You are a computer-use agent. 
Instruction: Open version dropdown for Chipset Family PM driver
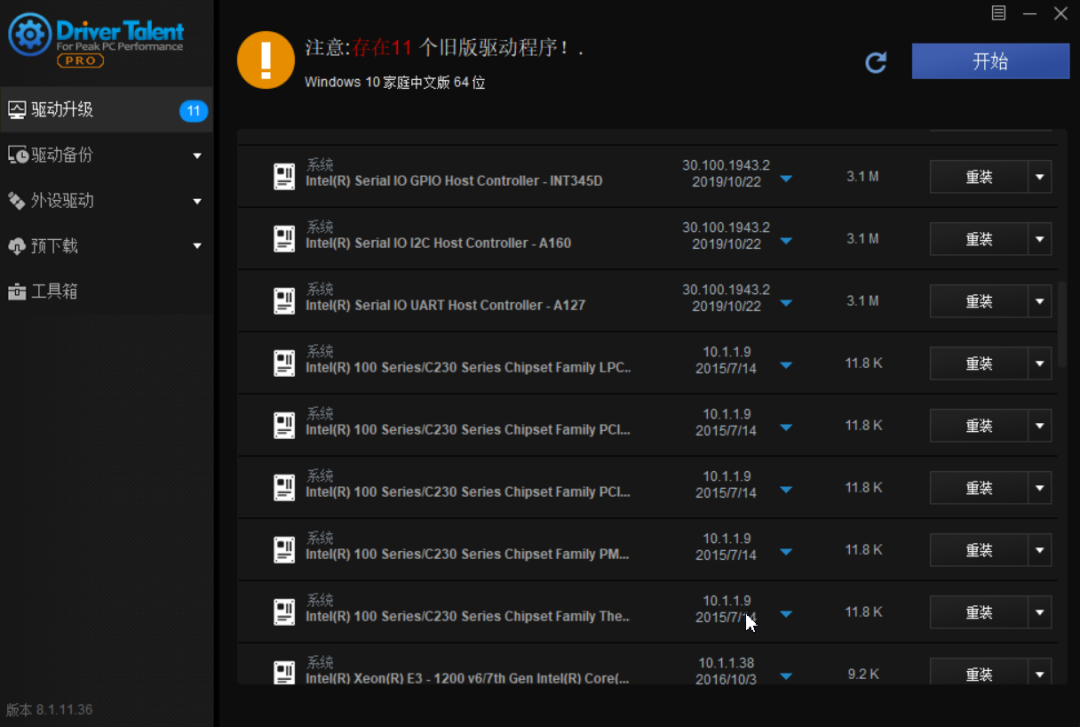[786, 552]
